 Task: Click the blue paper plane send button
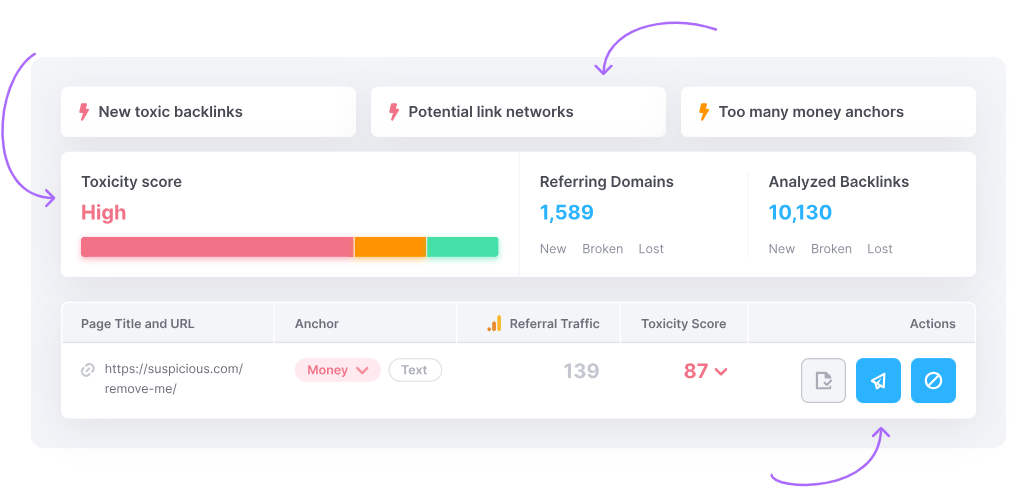(878, 380)
